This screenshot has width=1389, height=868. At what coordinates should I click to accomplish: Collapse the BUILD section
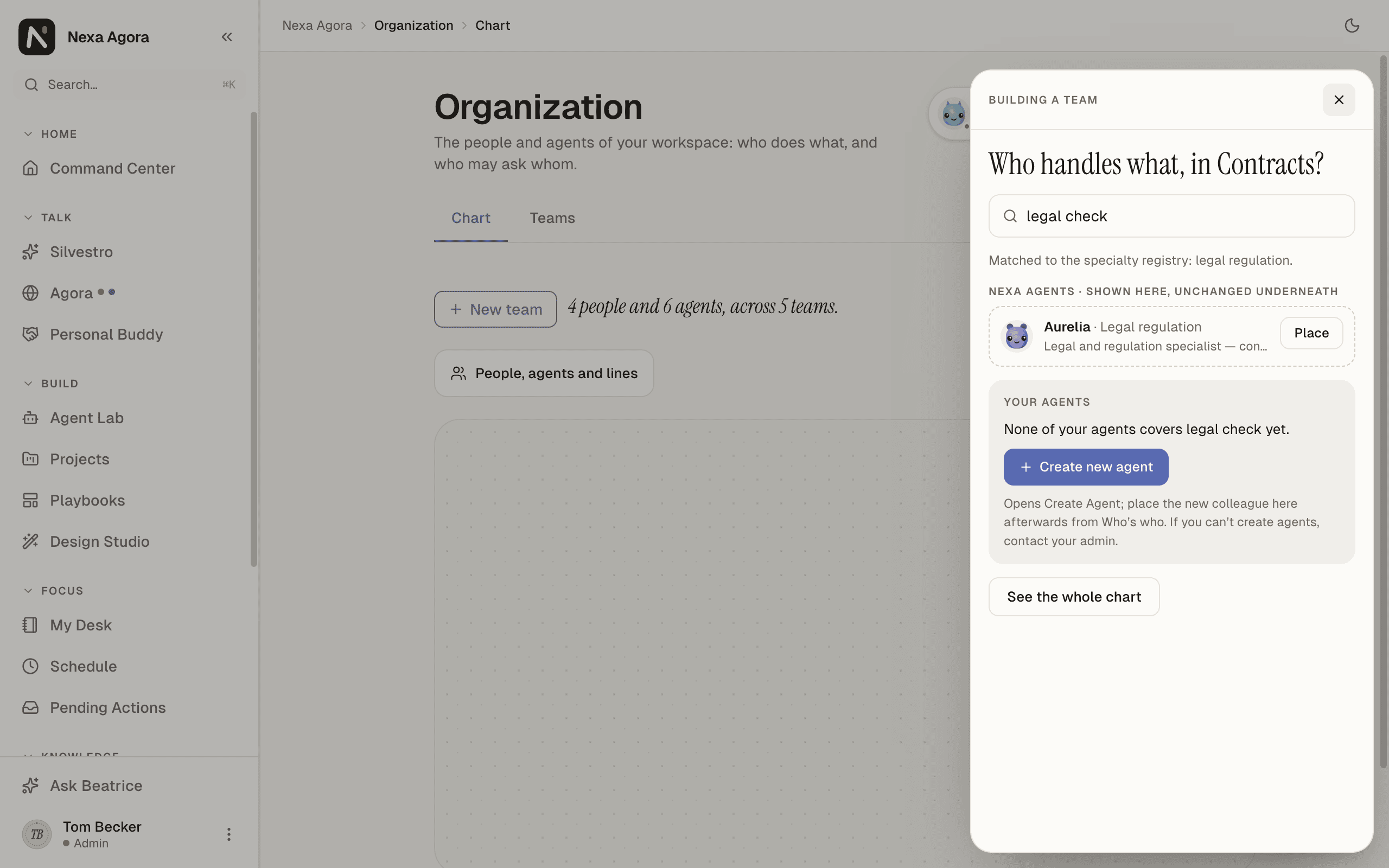tap(51, 384)
